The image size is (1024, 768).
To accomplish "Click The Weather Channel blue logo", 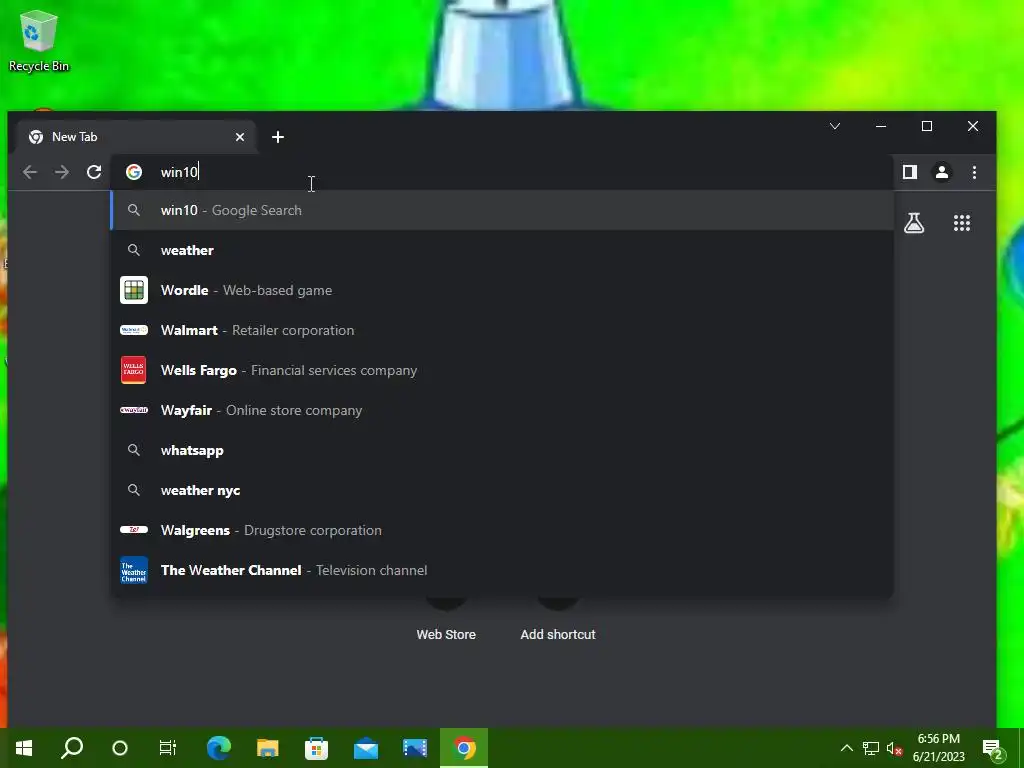I will (134, 570).
